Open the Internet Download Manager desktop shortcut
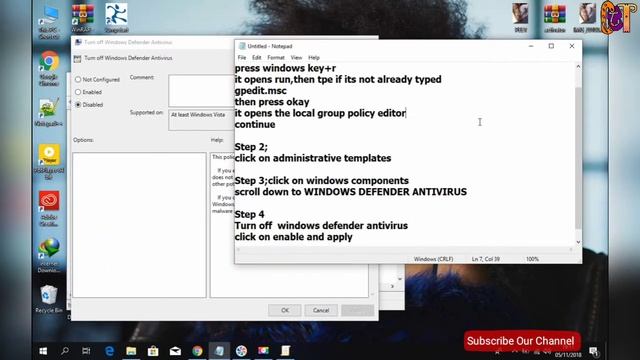Image resolution: width=640 pixels, height=360 pixels. click(x=49, y=256)
